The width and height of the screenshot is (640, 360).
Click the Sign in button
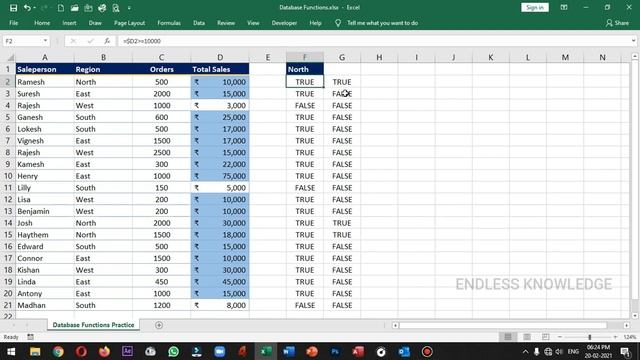(535, 7)
